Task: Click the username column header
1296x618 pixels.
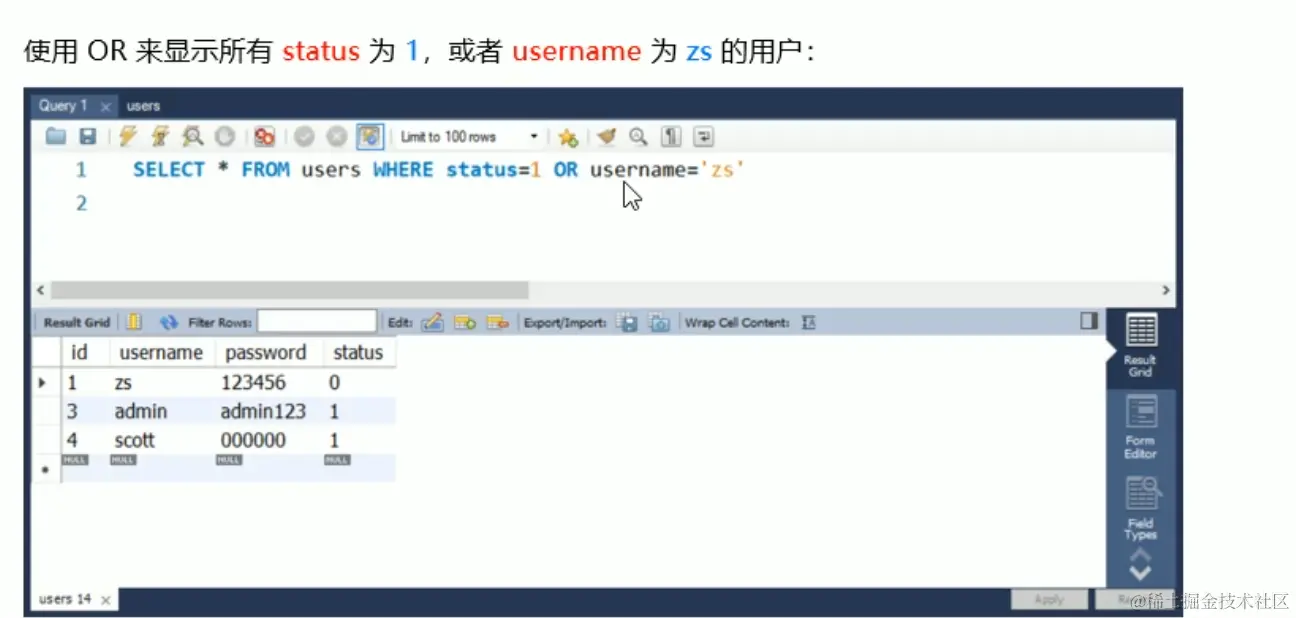Action: click(x=161, y=352)
